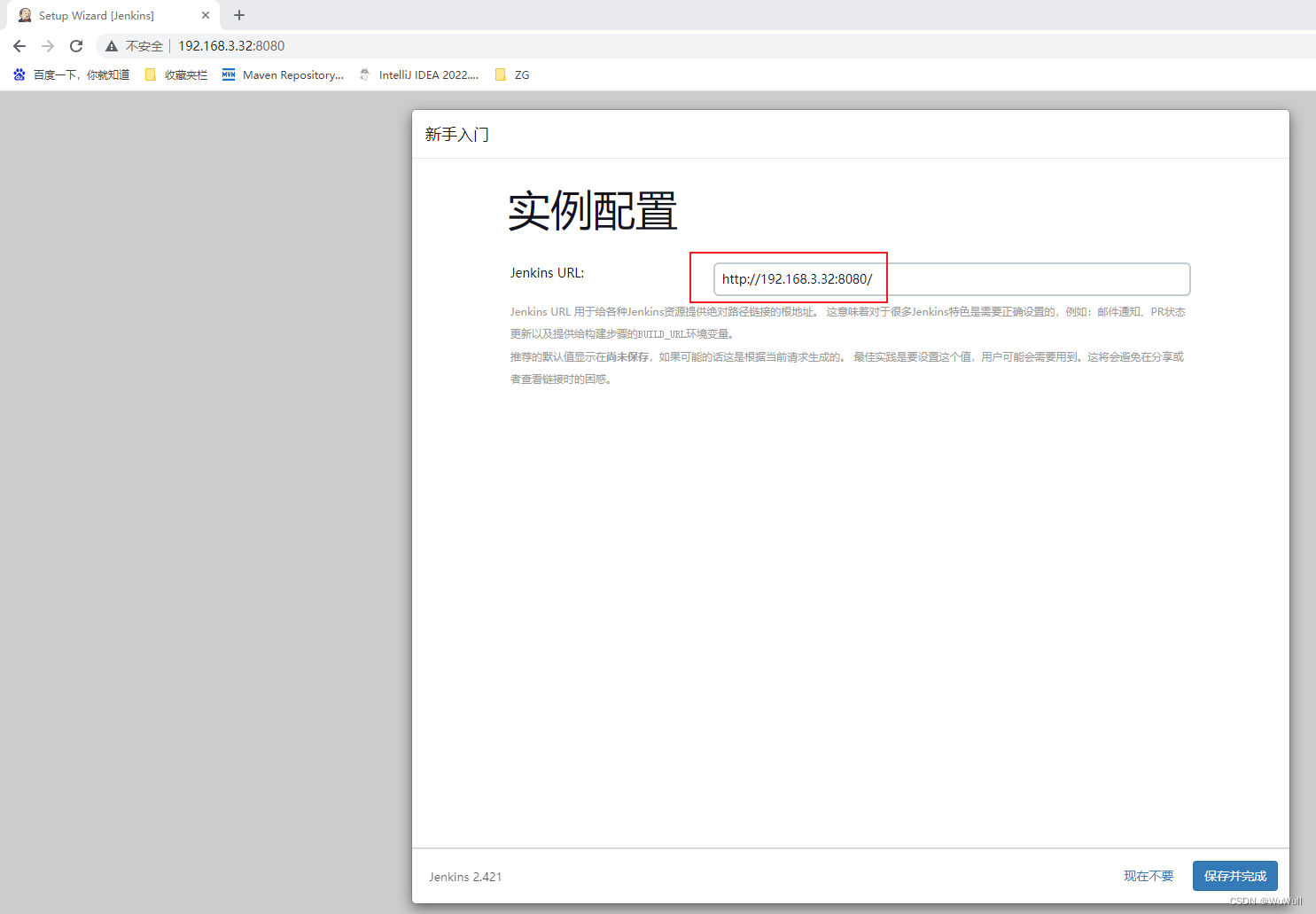Click the 新手入门 header text
This screenshot has width=1316, height=914.
457,135
